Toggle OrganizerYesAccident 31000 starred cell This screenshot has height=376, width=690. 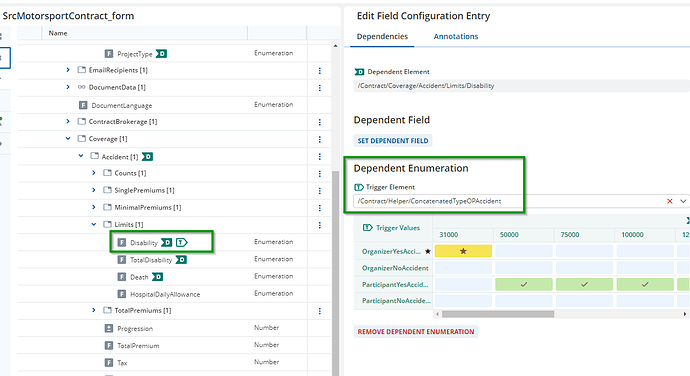pyautogui.click(x=463, y=251)
